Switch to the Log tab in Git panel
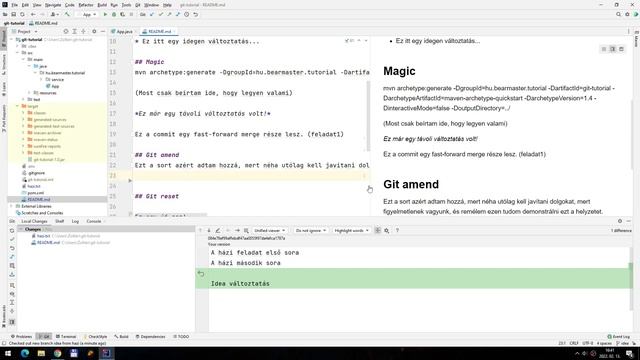 tap(75, 221)
